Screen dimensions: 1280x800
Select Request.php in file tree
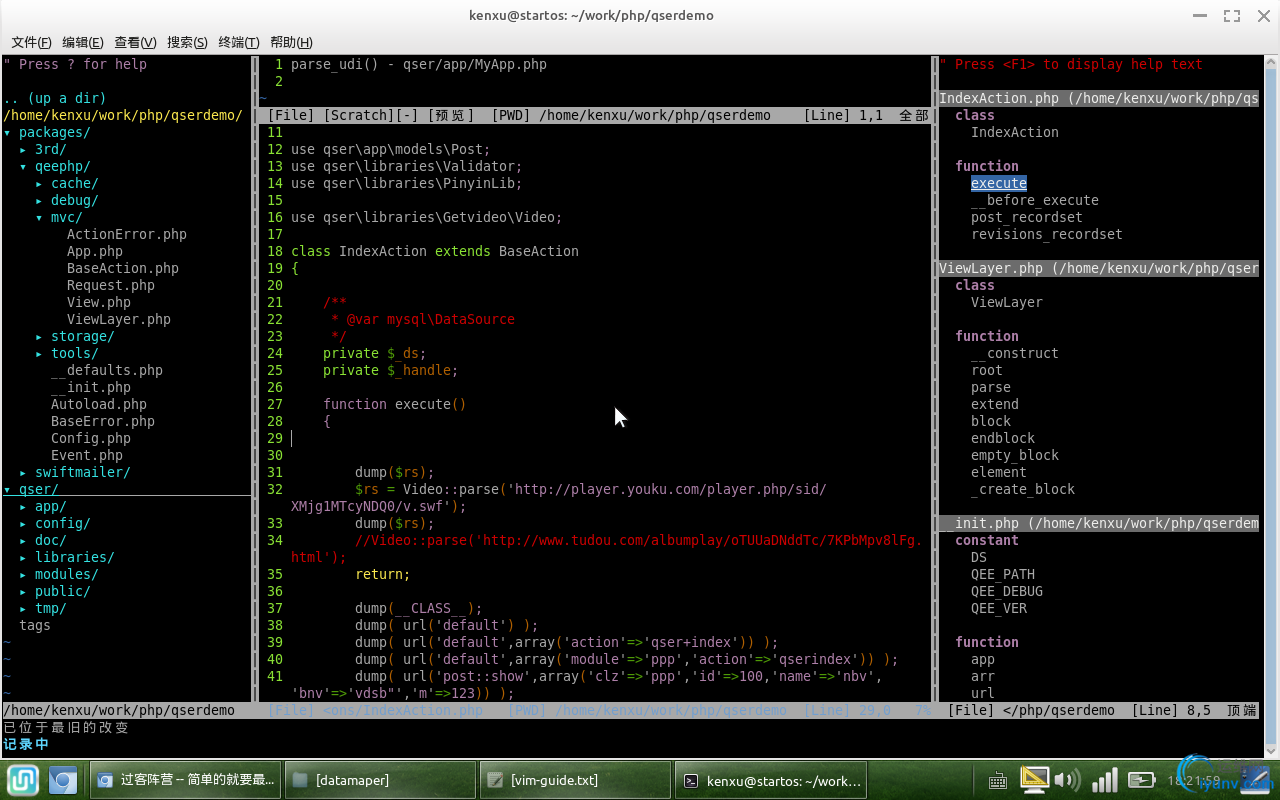(111, 285)
